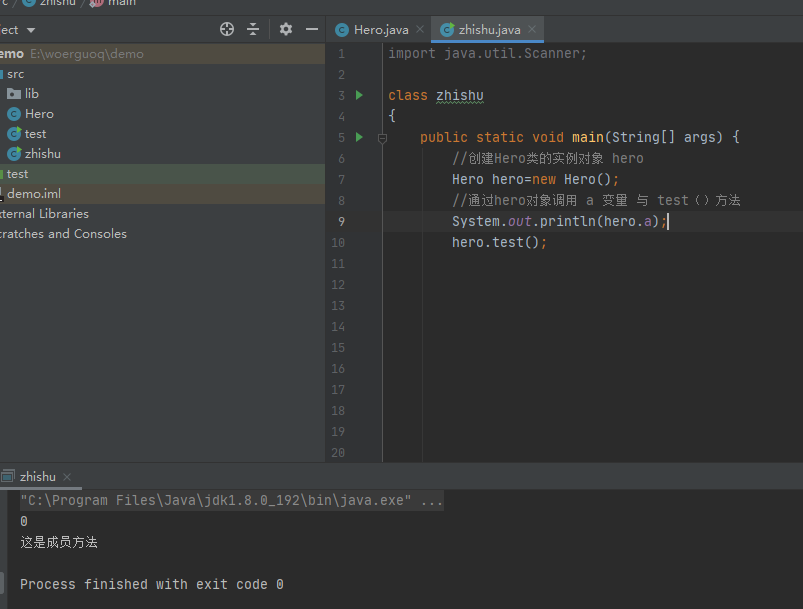Click the class name zhishu in editor
This screenshot has width=803, height=609.
pos(460,96)
